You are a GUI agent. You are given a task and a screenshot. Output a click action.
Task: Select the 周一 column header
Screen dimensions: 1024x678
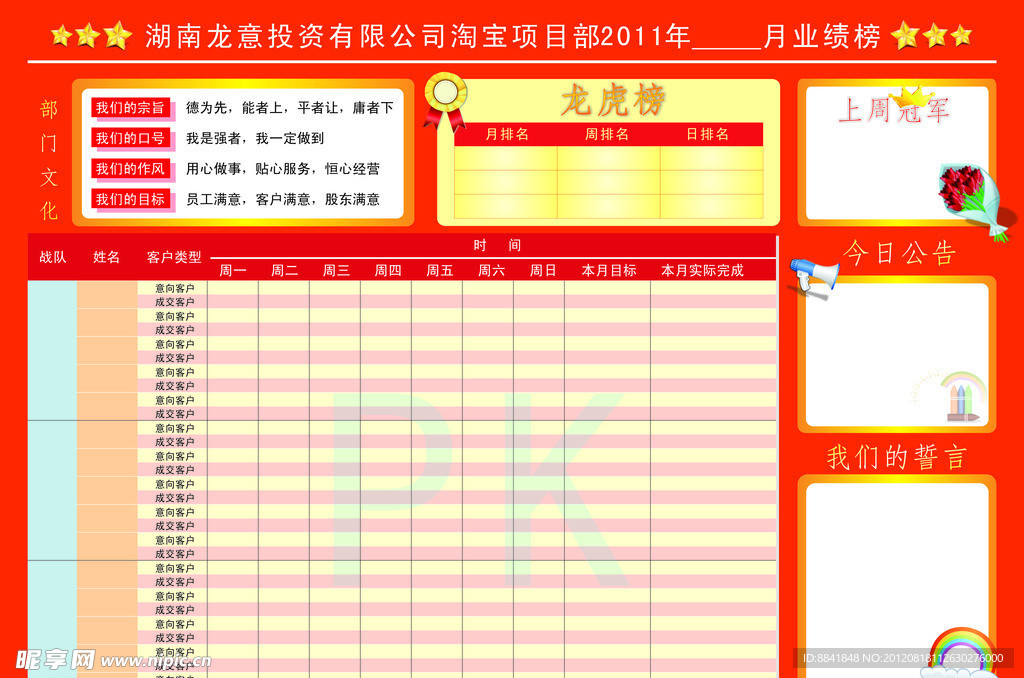pyautogui.click(x=233, y=270)
